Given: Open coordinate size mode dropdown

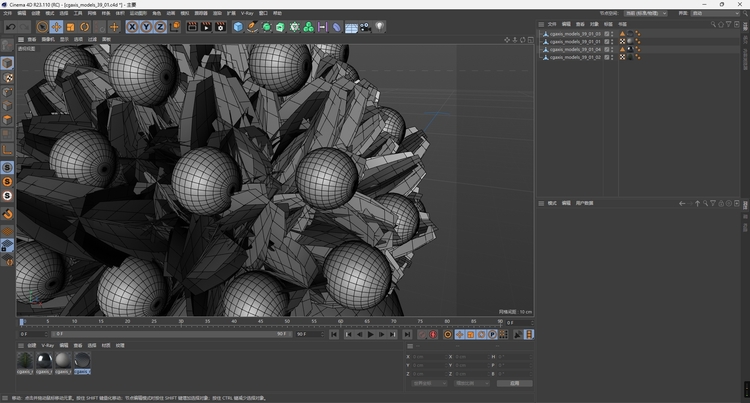Looking at the screenshot, I should point(471,382).
